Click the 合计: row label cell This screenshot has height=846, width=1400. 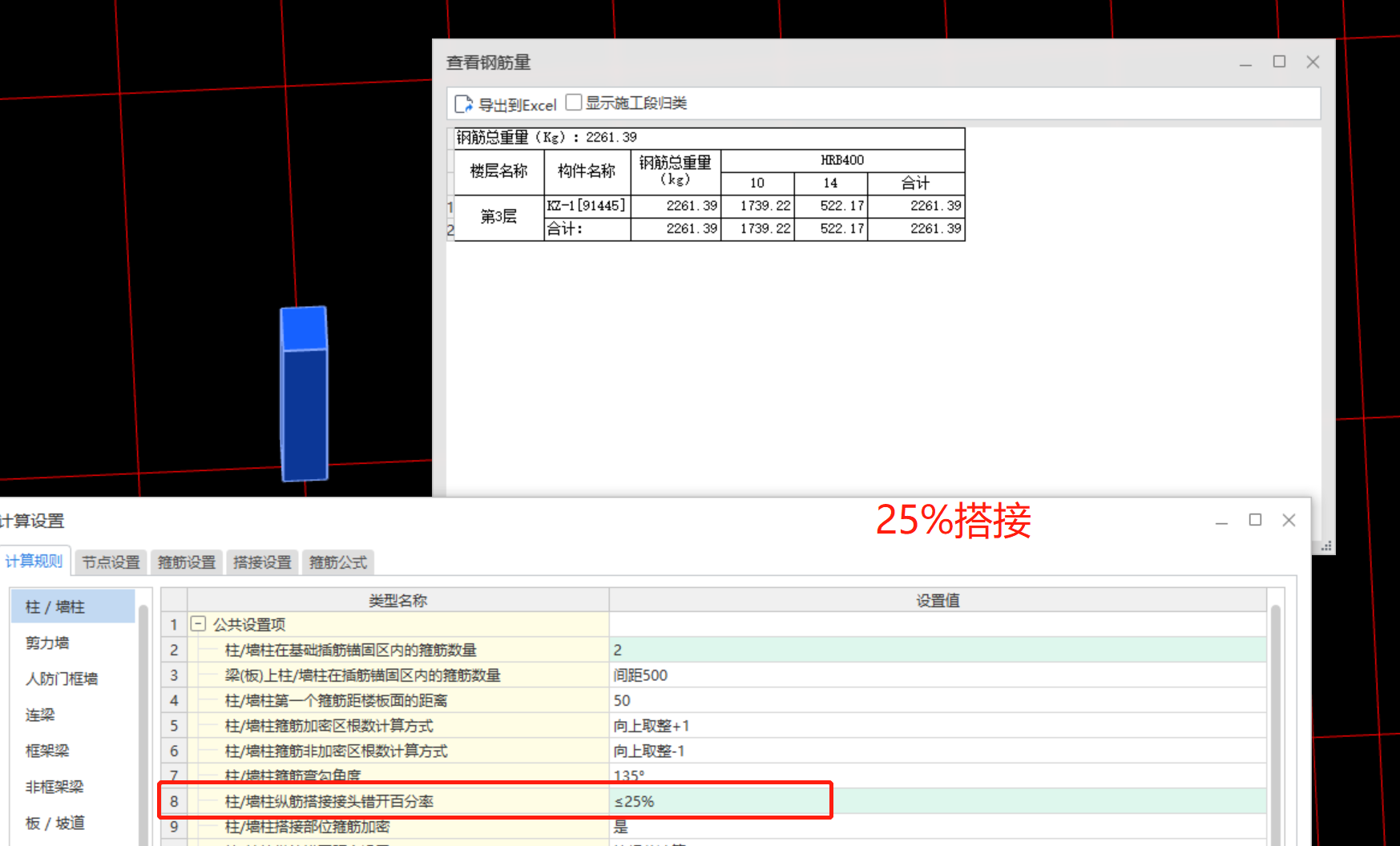pos(587,229)
